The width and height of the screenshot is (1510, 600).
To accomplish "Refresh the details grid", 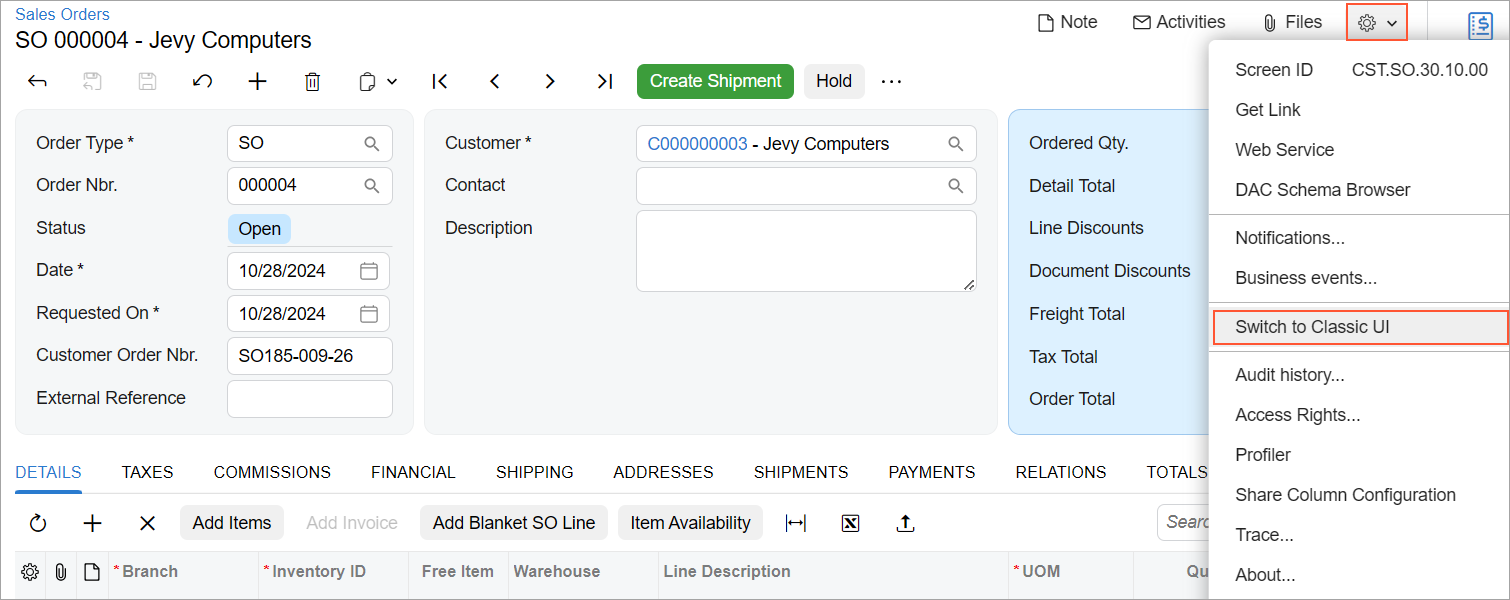I will pos(38,523).
